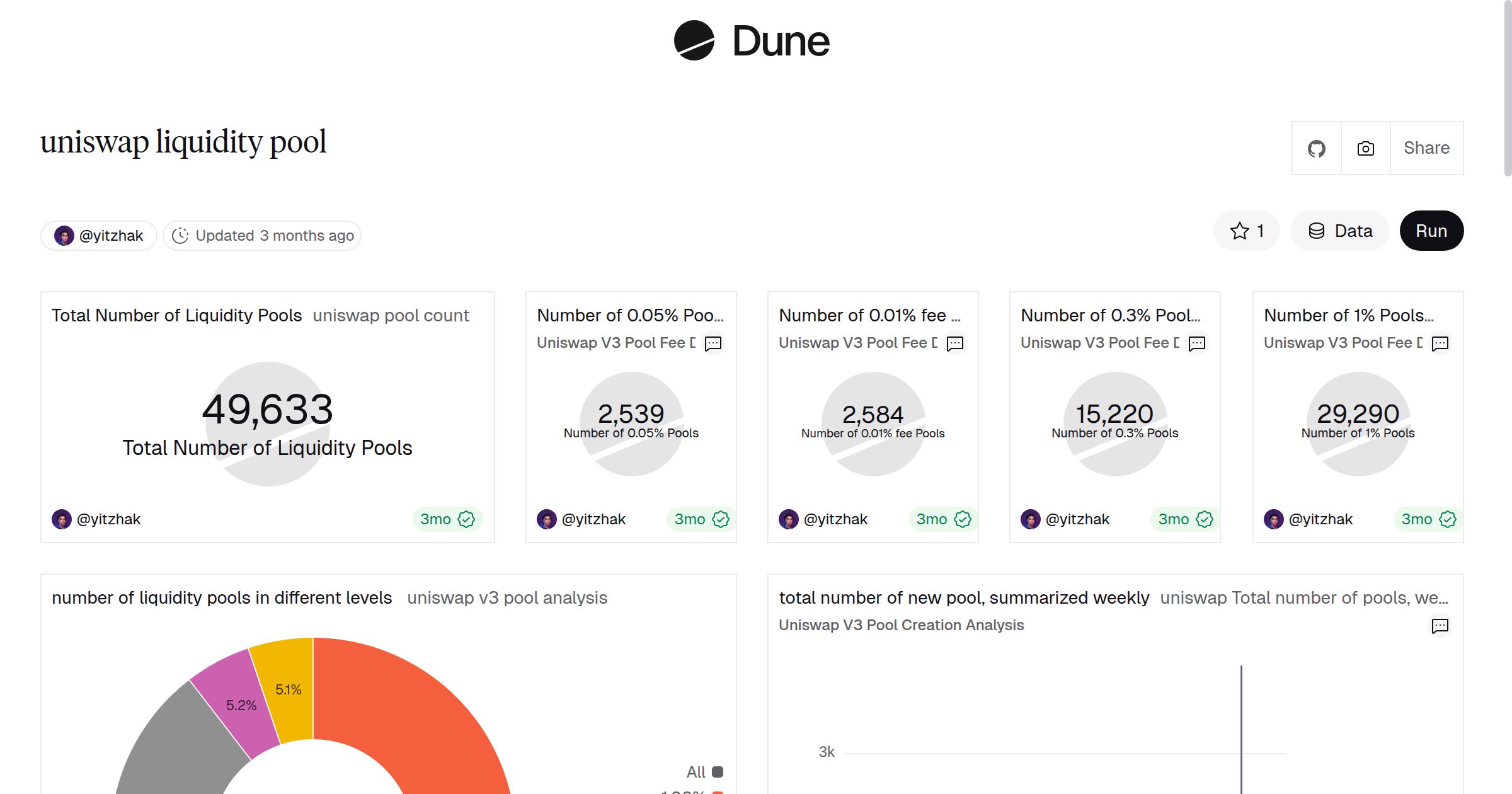The image size is (1512, 794).
Task: Click @yitzhak's avatar thumbnail on the 1% card
Action: tap(1273, 519)
